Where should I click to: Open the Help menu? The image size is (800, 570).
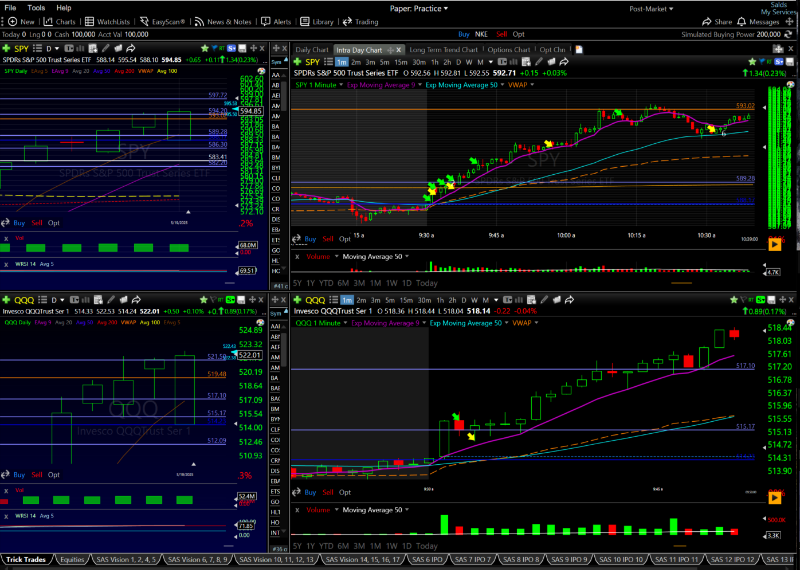[64, 8]
